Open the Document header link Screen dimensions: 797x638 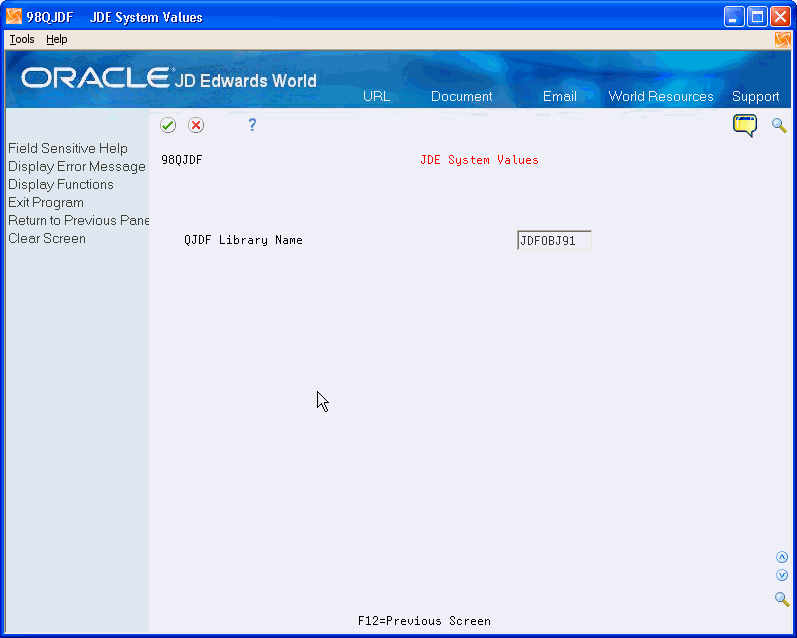[462, 96]
